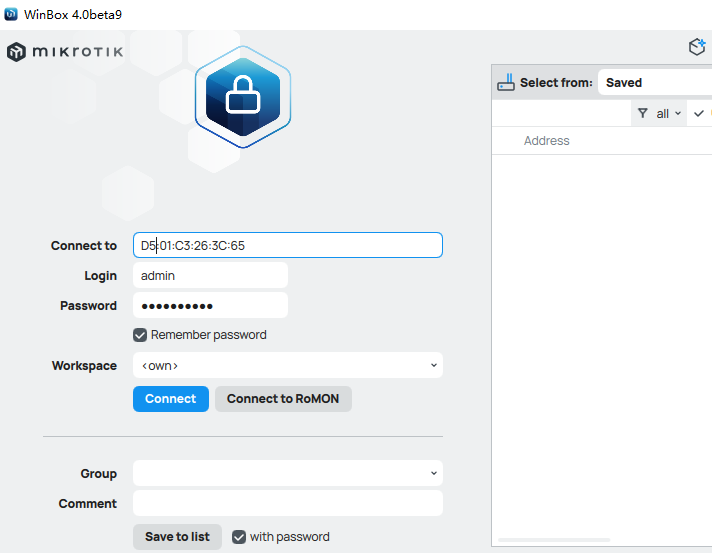Image resolution: width=712 pixels, height=553 pixels.
Task: Click the router icon beside Select from
Action: pos(506,83)
